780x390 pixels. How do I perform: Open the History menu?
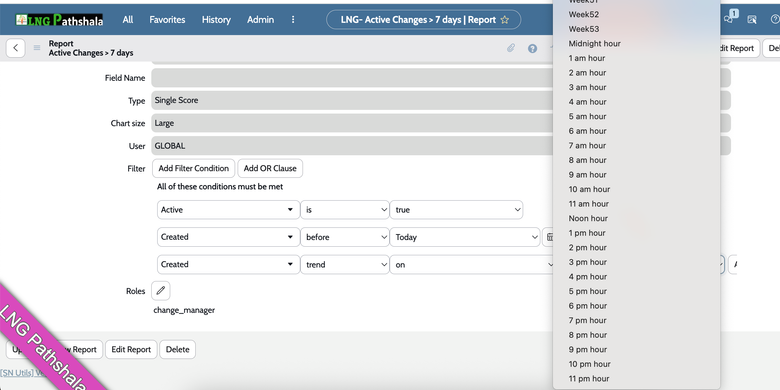tap(216, 20)
